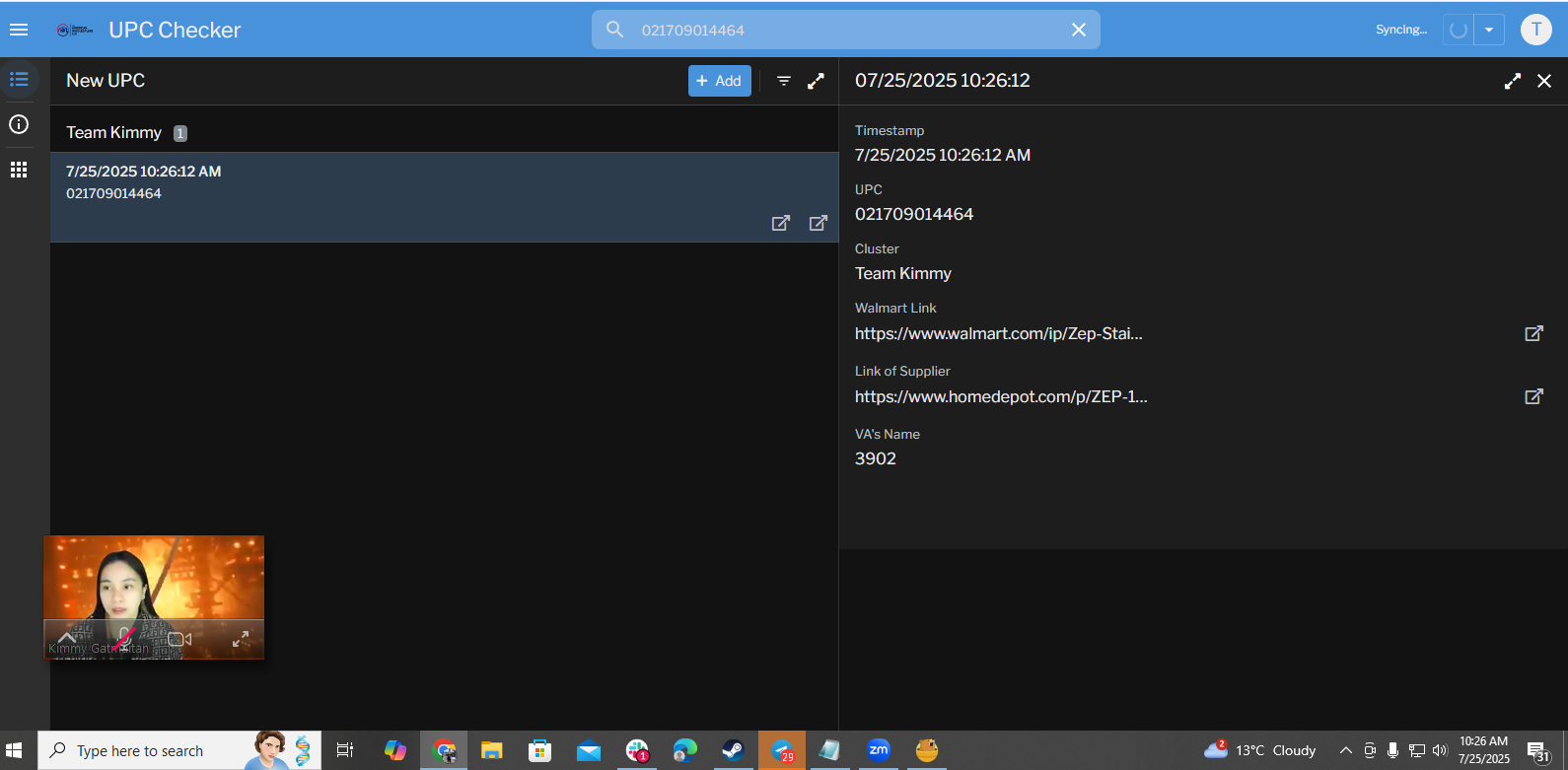
Task: Open the hamburger navigation menu
Action: click(x=18, y=30)
